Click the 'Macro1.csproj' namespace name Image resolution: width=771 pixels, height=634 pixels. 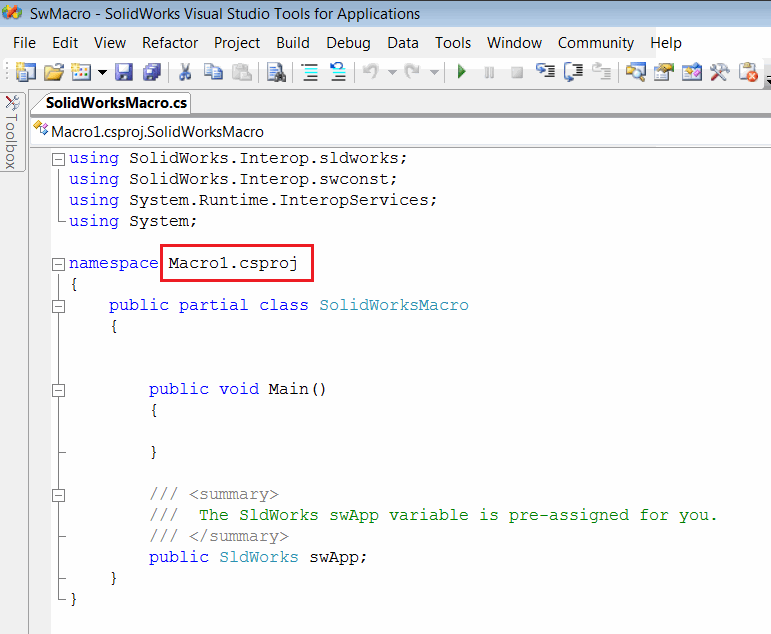tap(233, 263)
